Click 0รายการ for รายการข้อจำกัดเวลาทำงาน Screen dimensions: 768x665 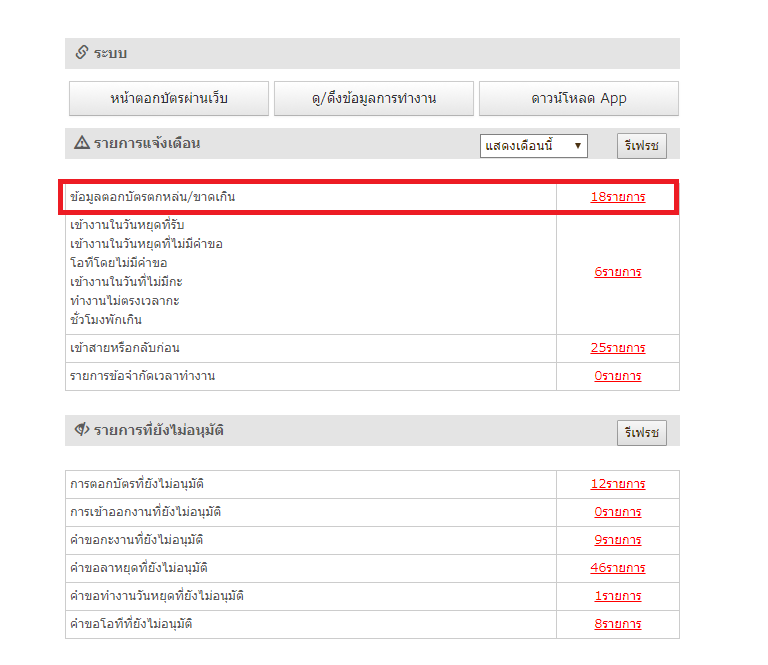[x=617, y=376]
